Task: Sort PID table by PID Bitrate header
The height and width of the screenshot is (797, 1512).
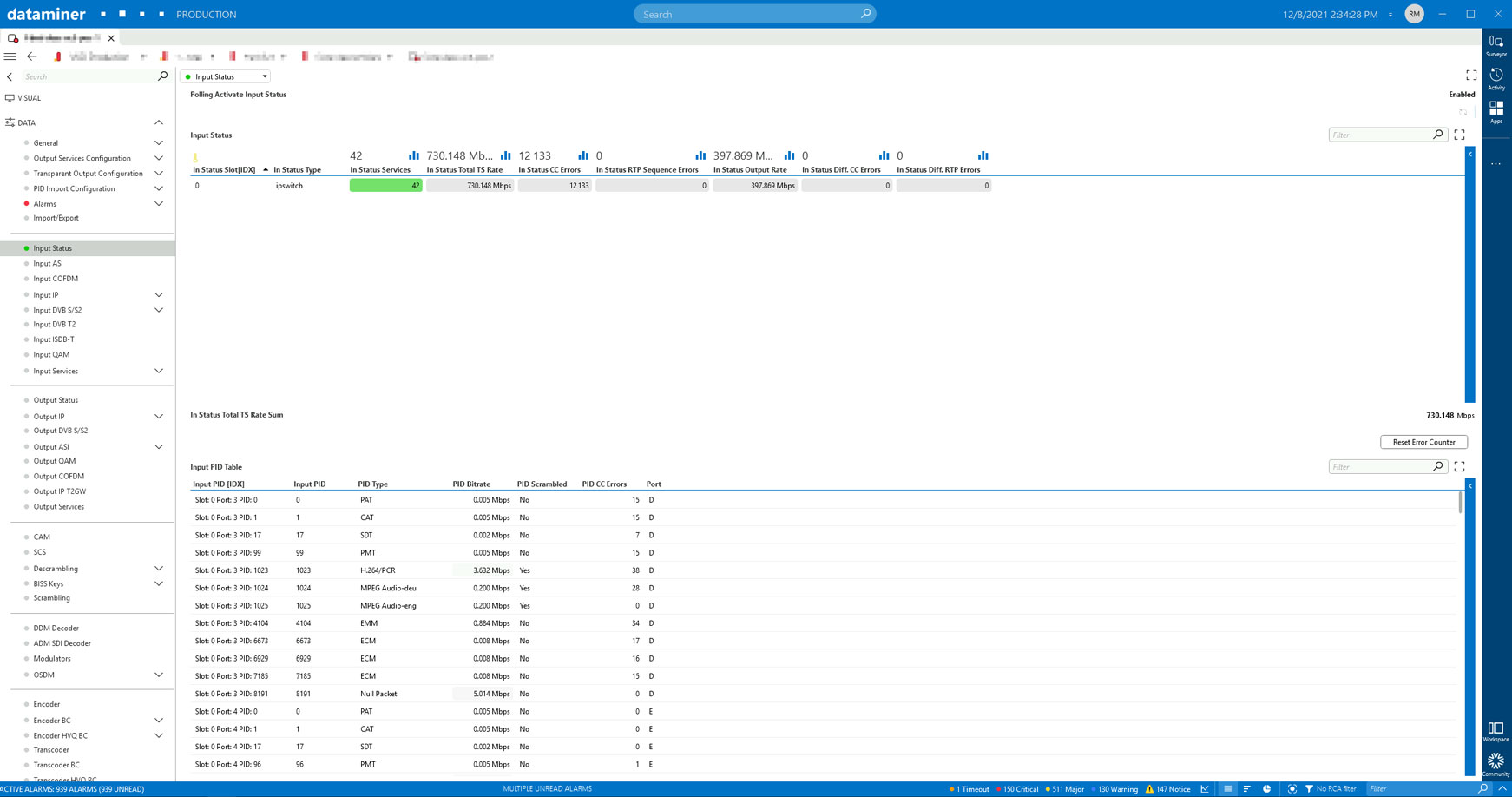Action: coord(471,484)
